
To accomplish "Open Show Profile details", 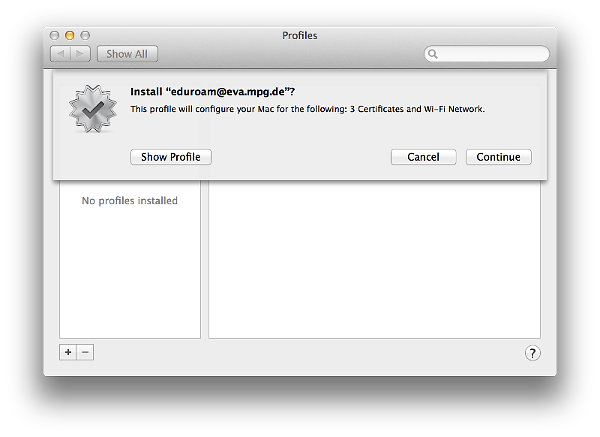I will [x=171, y=157].
